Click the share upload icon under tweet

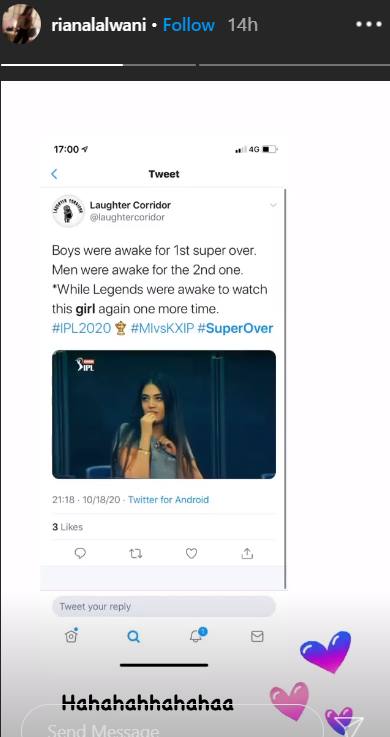point(247,554)
